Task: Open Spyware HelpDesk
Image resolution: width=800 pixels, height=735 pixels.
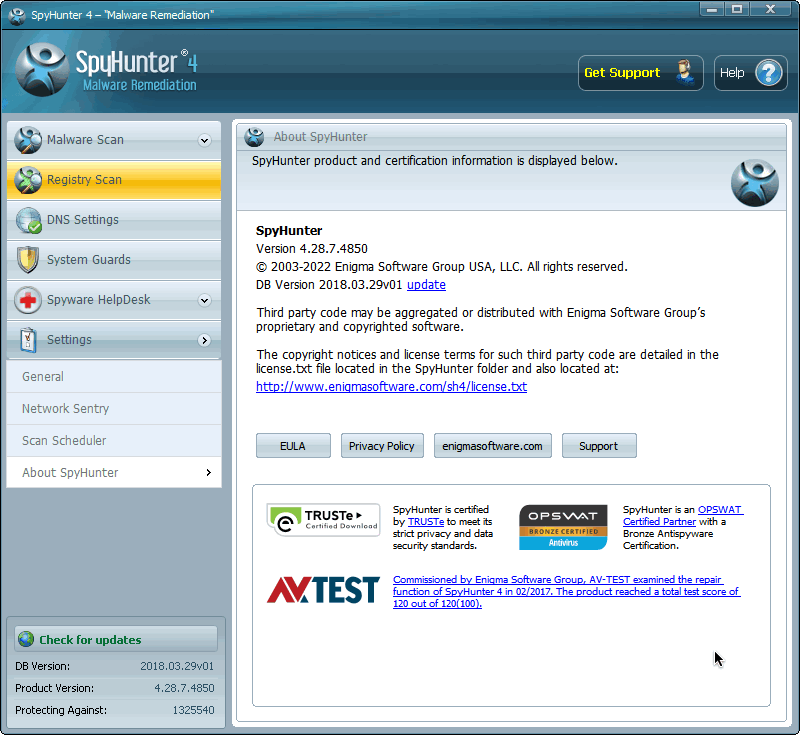Action: (x=114, y=300)
